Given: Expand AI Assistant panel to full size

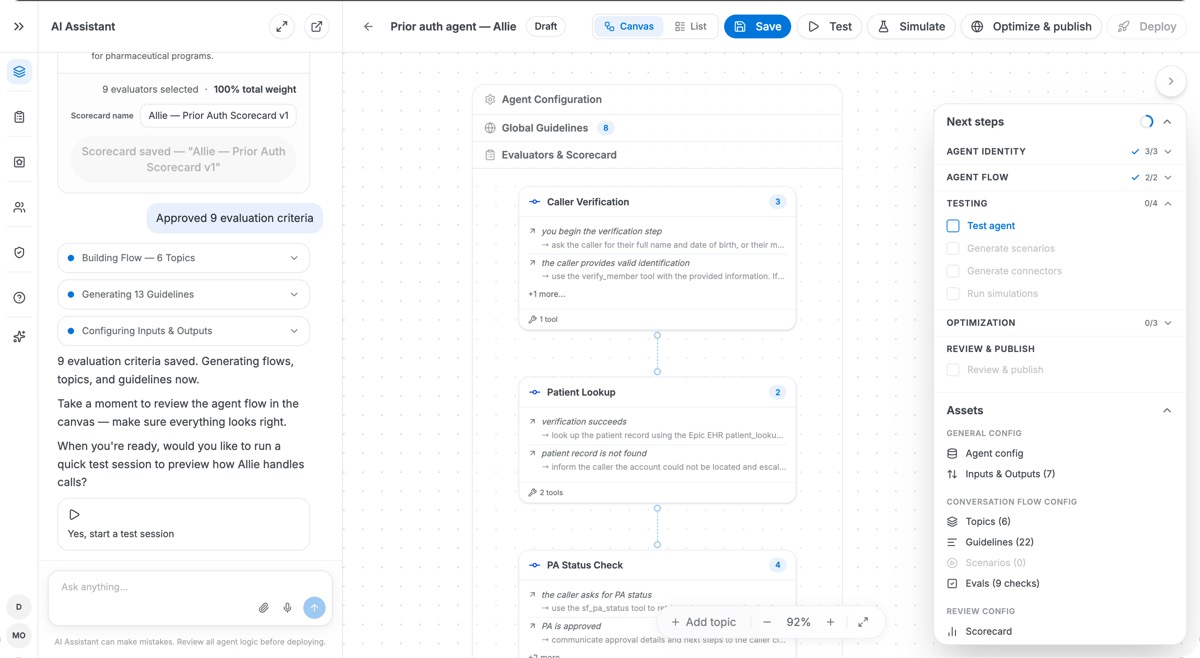Looking at the screenshot, I should (x=282, y=27).
